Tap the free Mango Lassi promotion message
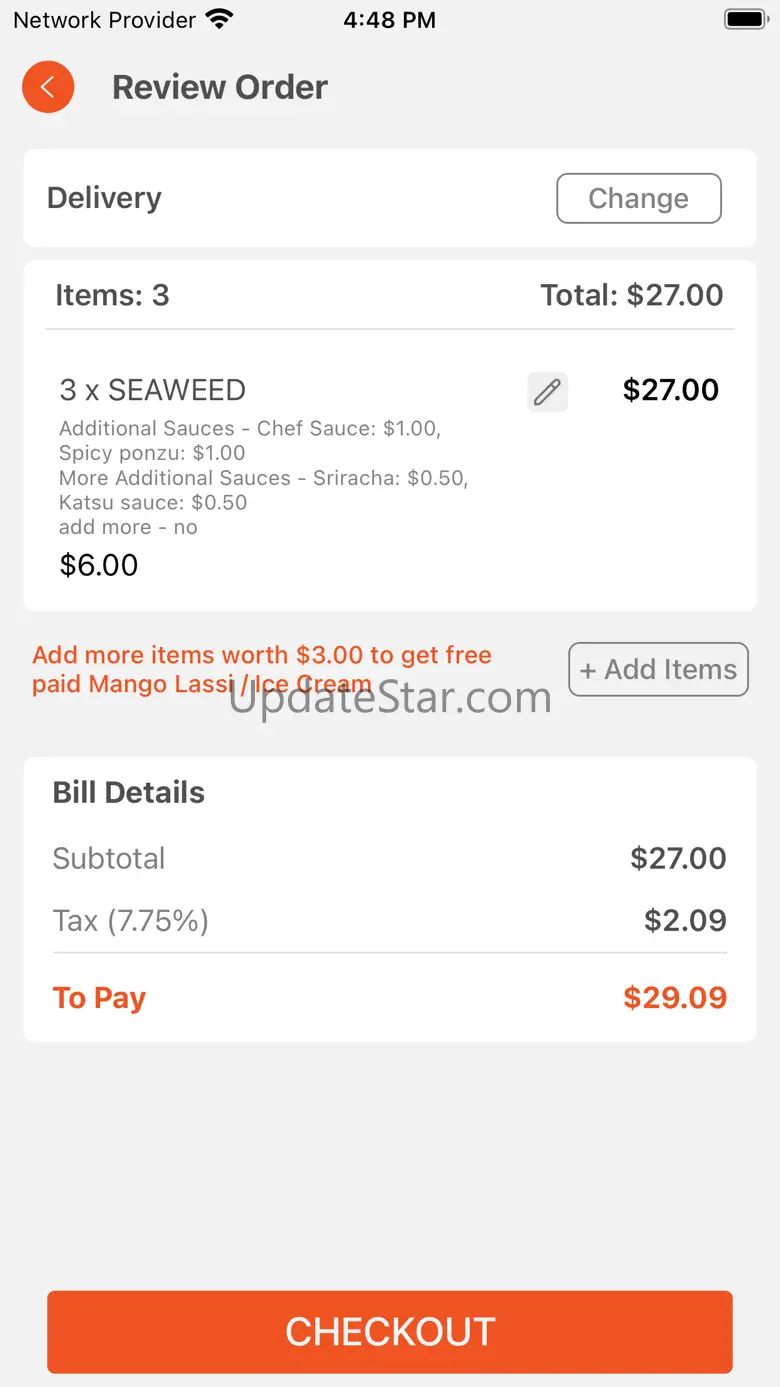The image size is (780, 1387). [x=262, y=669]
